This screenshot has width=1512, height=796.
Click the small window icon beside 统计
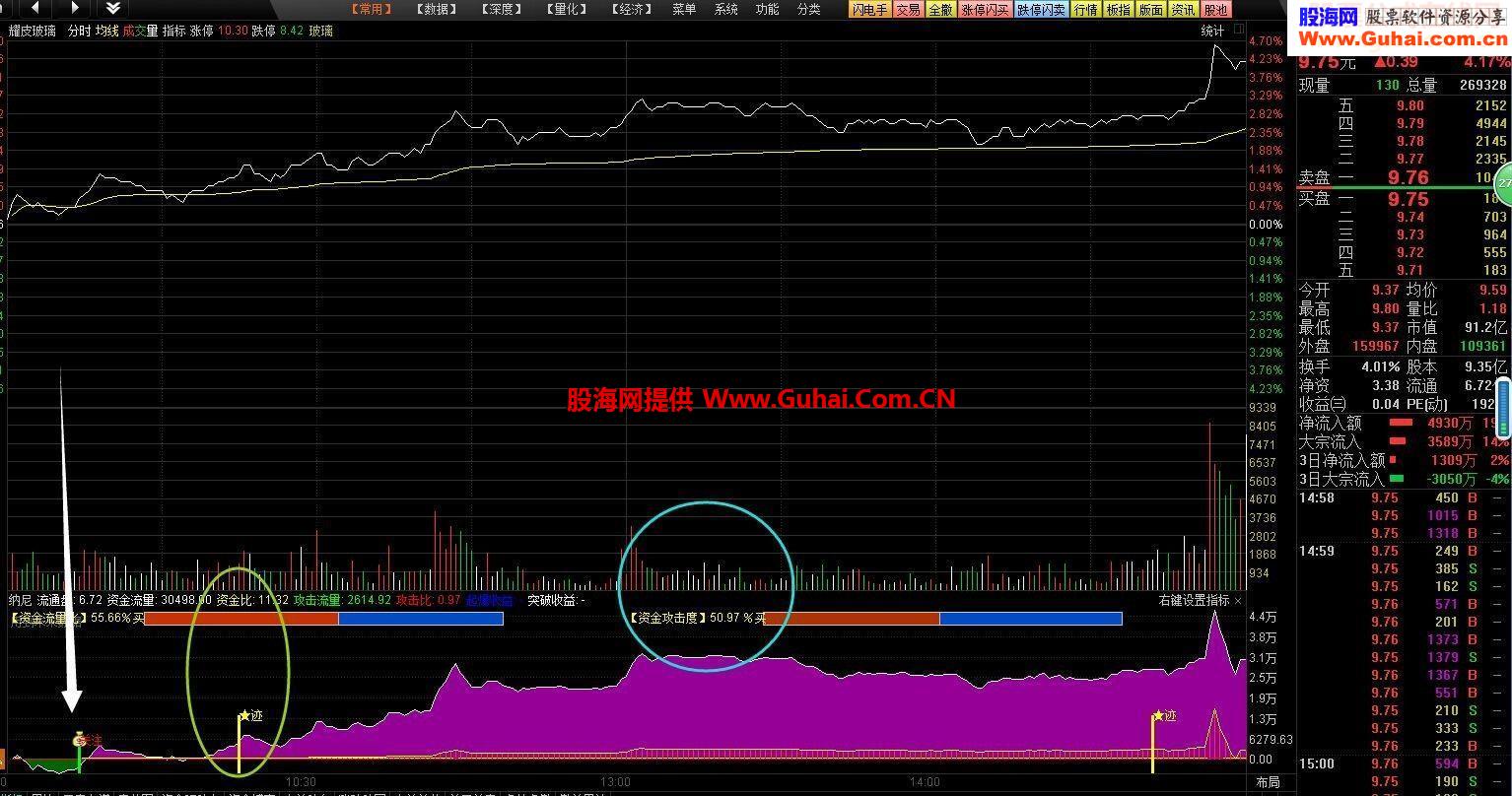coord(1238,31)
